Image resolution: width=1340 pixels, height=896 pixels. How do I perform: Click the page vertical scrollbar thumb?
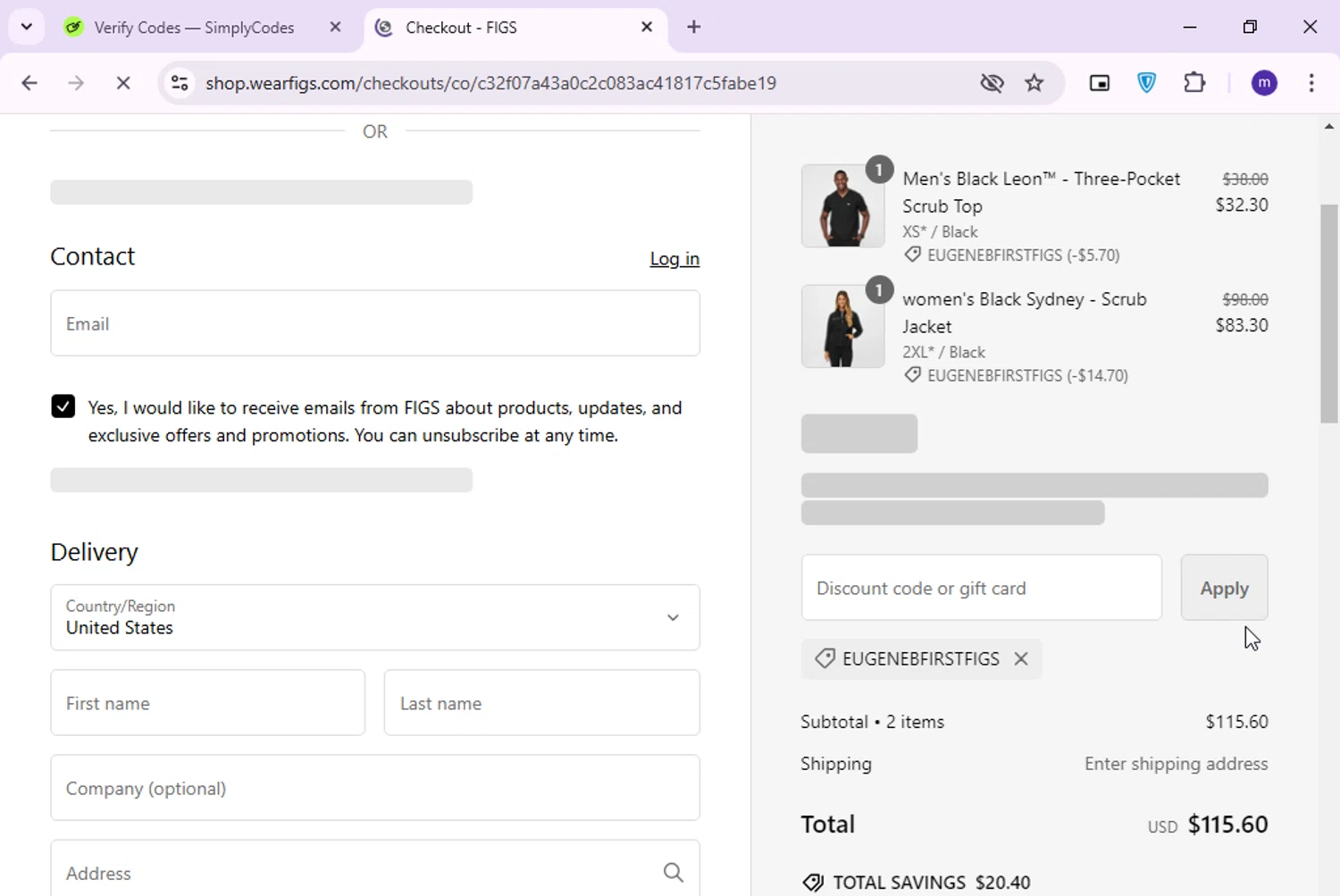1329,313
